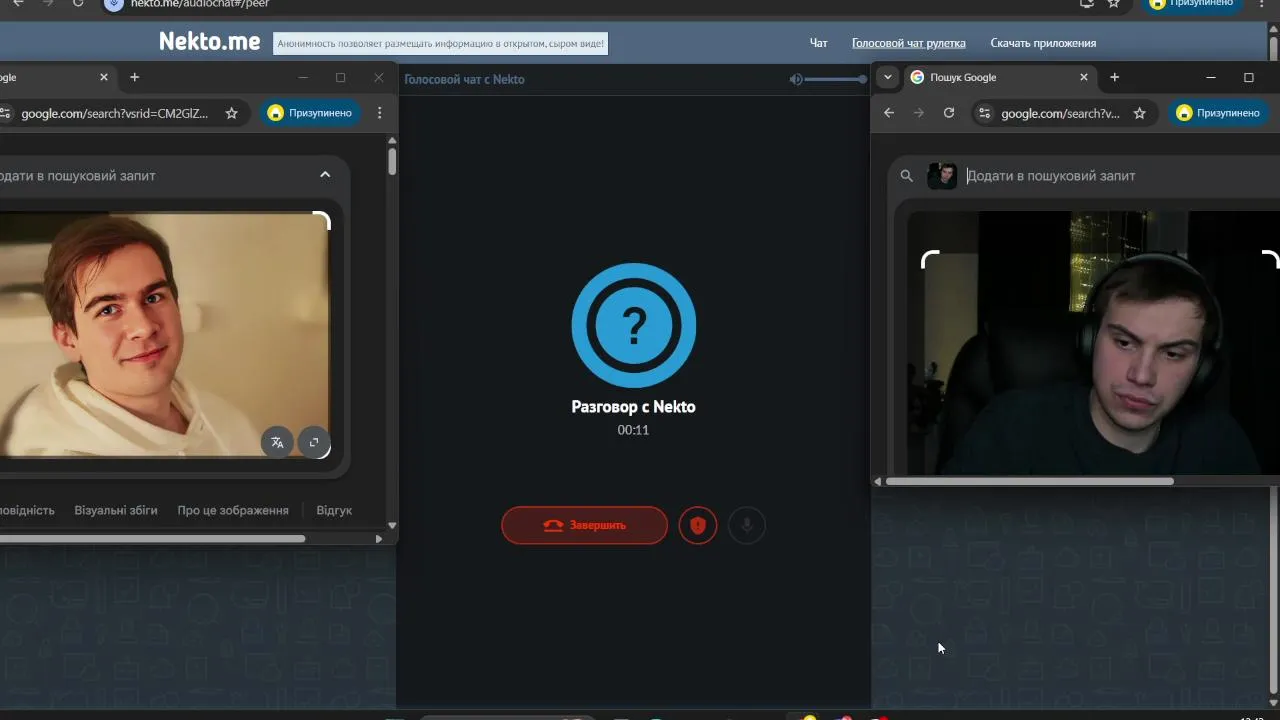Image resolution: width=1280 pixels, height=720 pixels.
Task: Click the blue question mark avatar
Action: (x=633, y=325)
